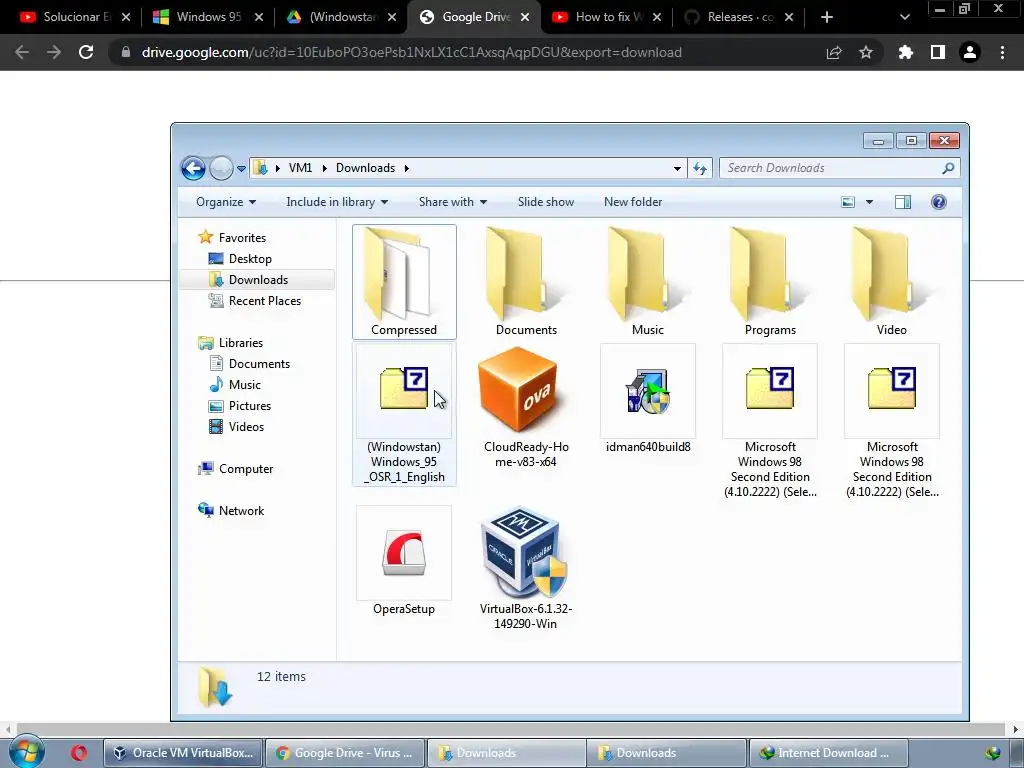Viewport: 1024px width, 768px height.
Task: Open the Programs folder
Action: coord(770,281)
